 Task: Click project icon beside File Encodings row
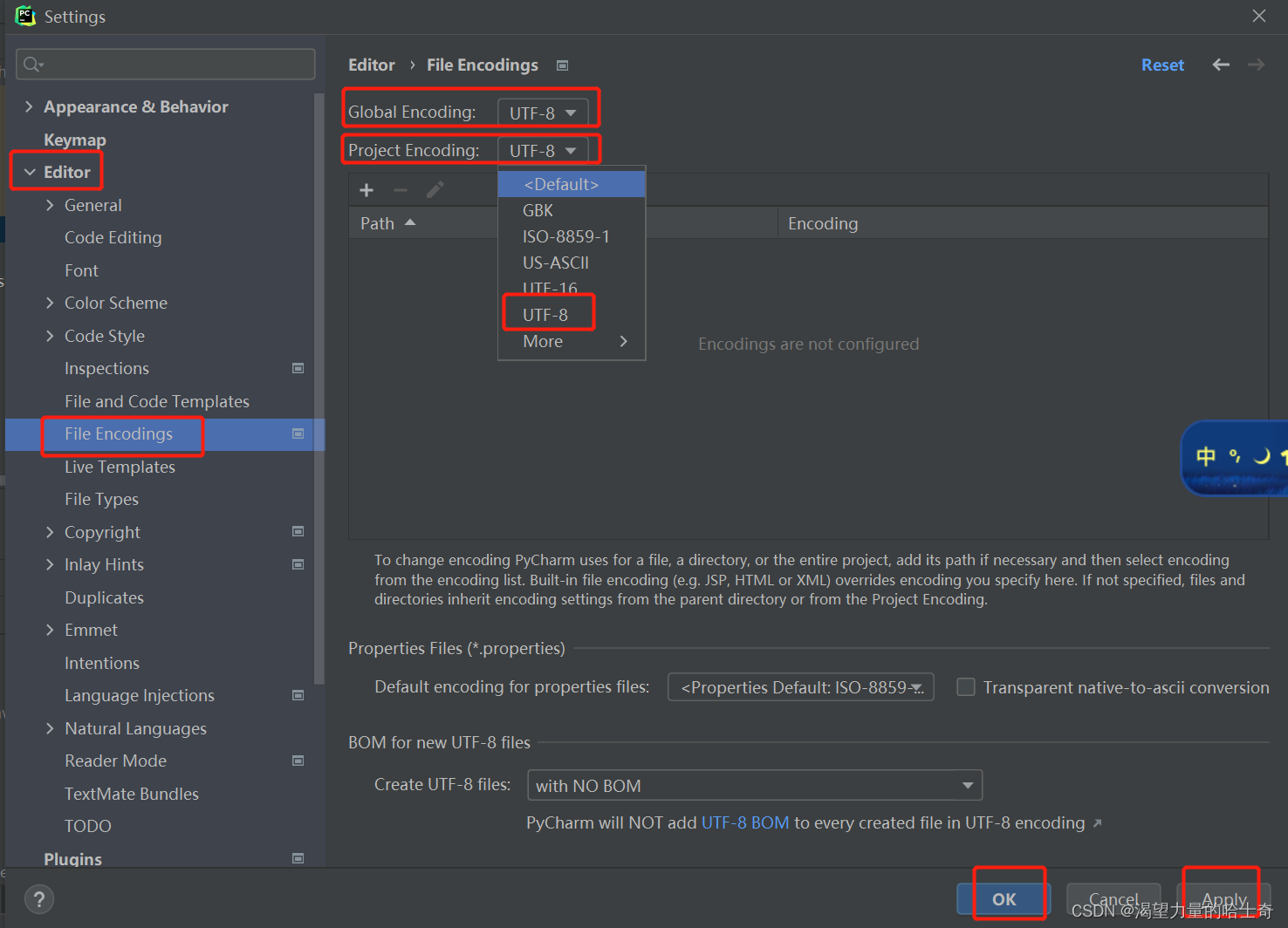click(298, 433)
